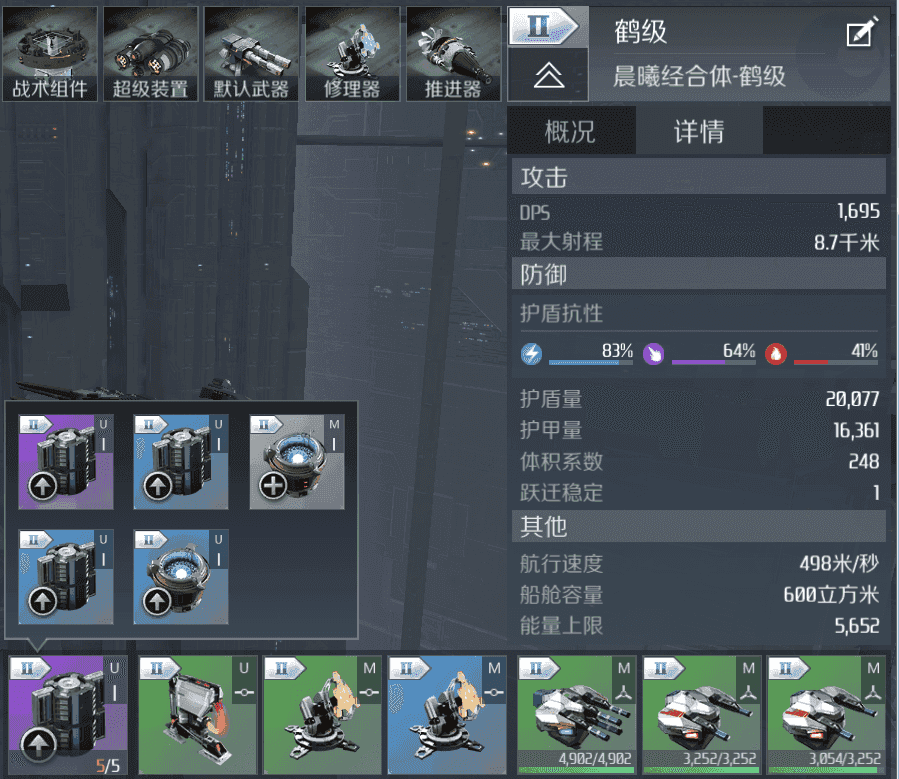Click the 83% electromagnetic shield resistance bar

[591, 362]
